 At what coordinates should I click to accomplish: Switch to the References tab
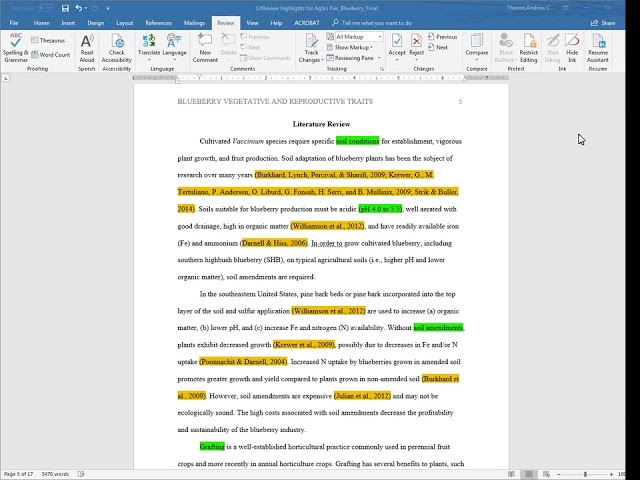pyautogui.click(x=158, y=23)
